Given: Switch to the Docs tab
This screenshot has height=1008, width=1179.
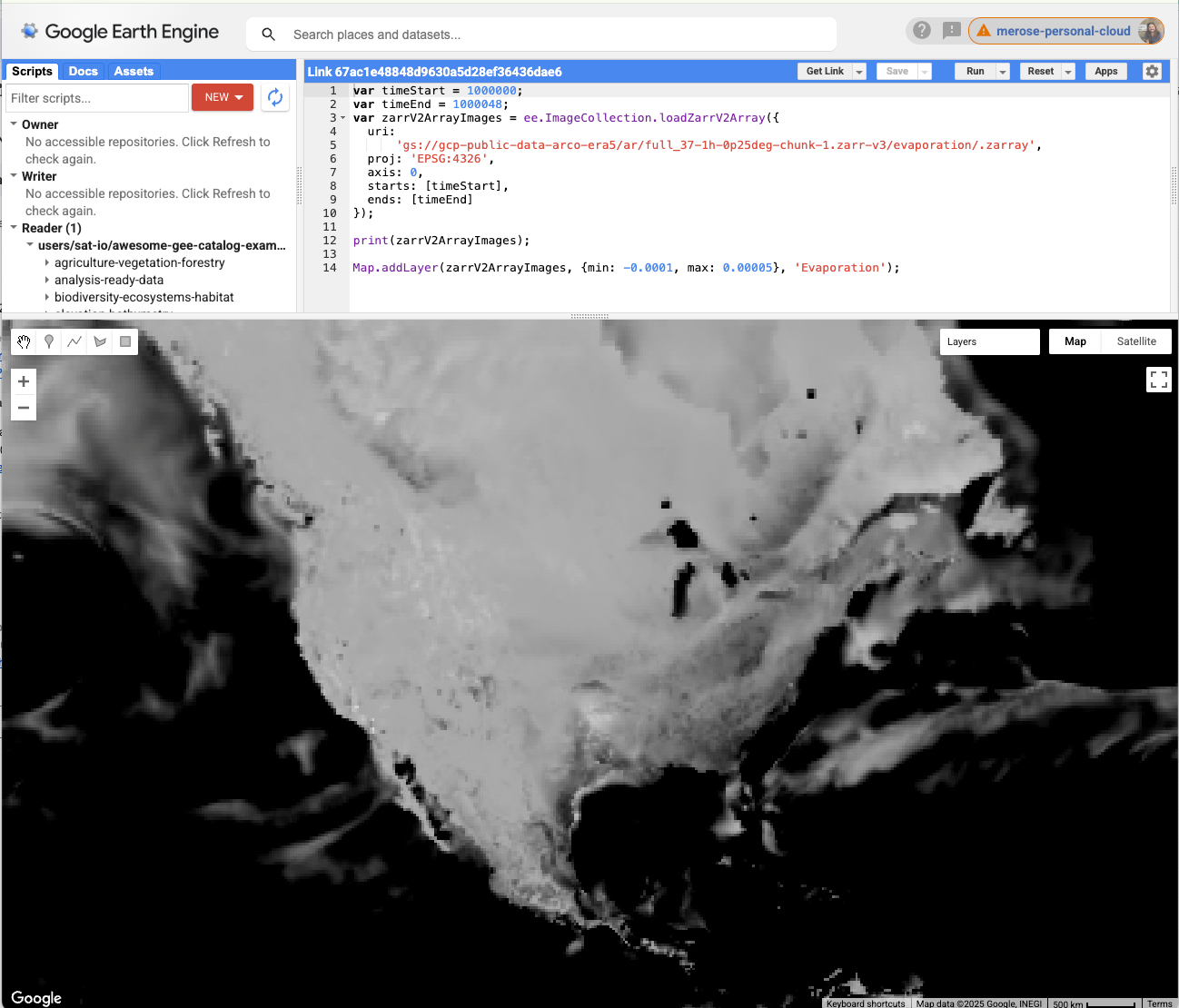Looking at the screenshot, I should pos(83,71).
